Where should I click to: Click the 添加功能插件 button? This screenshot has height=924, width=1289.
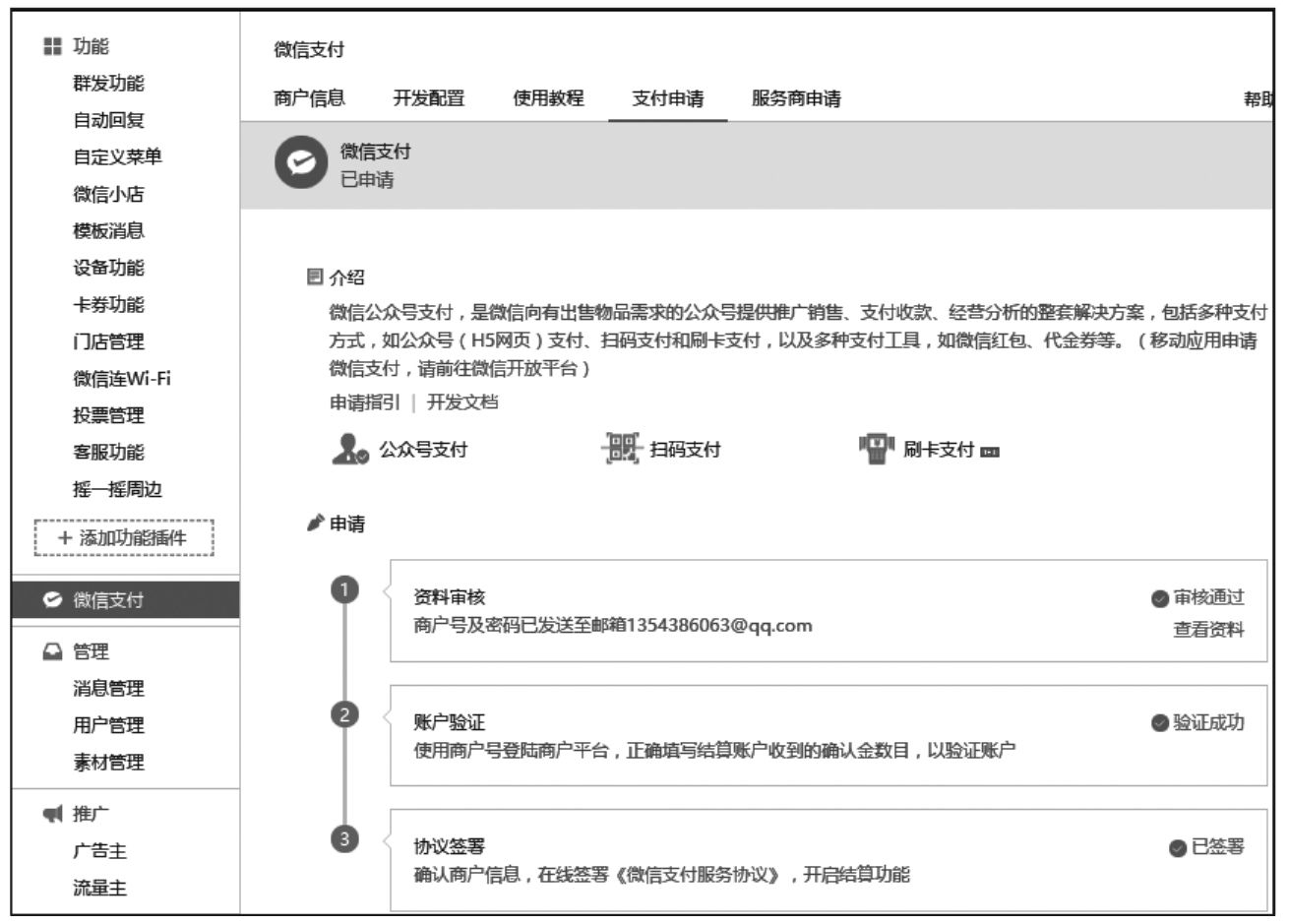124,538
